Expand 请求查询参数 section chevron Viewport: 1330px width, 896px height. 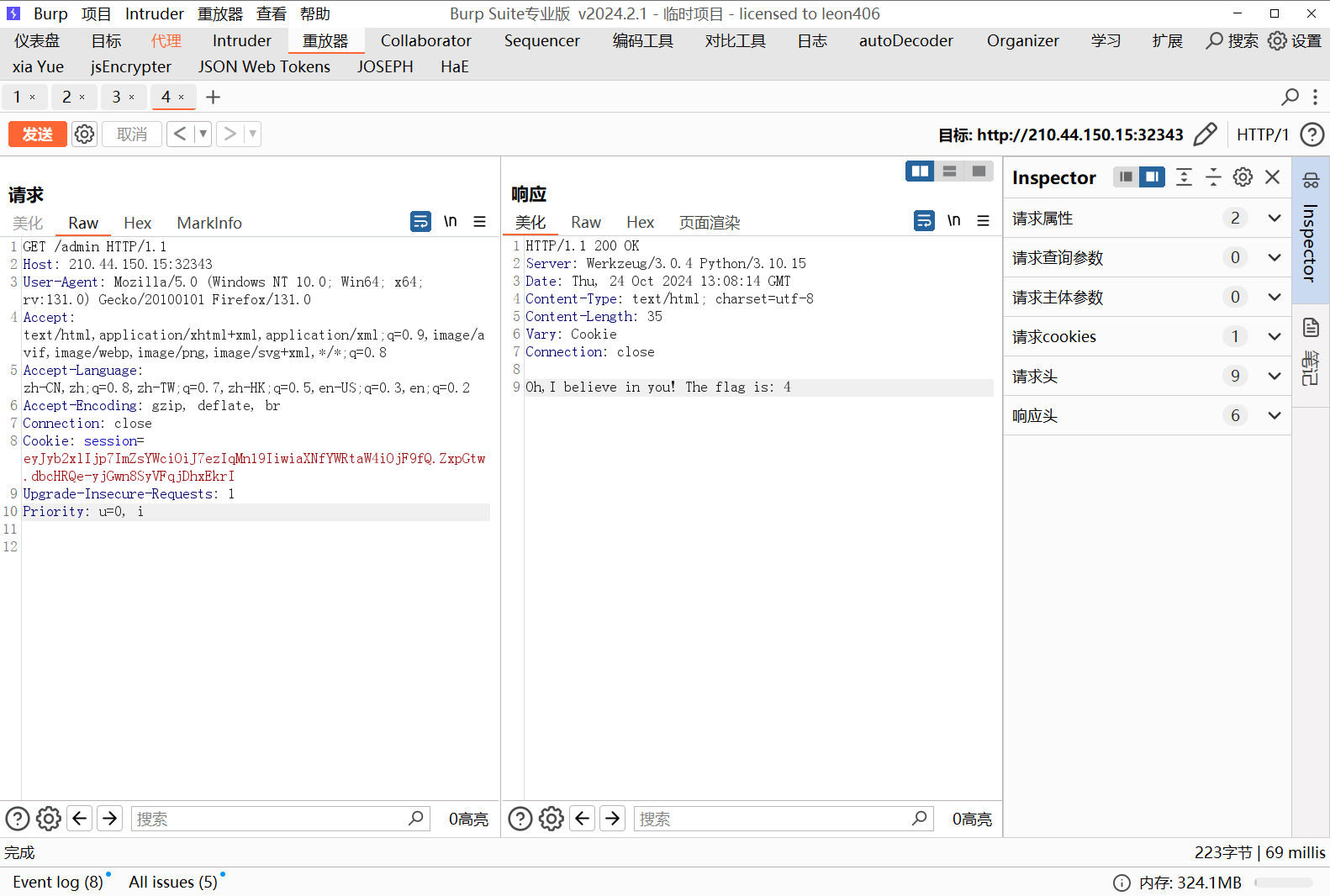point(1275,258)
